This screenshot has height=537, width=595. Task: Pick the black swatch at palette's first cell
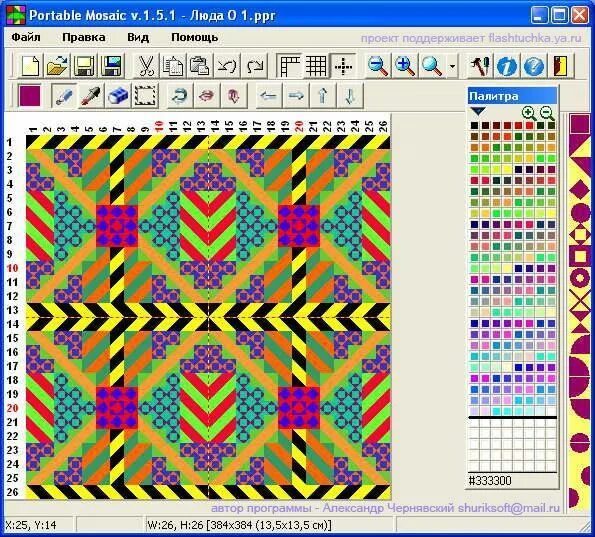coord(474,125)
